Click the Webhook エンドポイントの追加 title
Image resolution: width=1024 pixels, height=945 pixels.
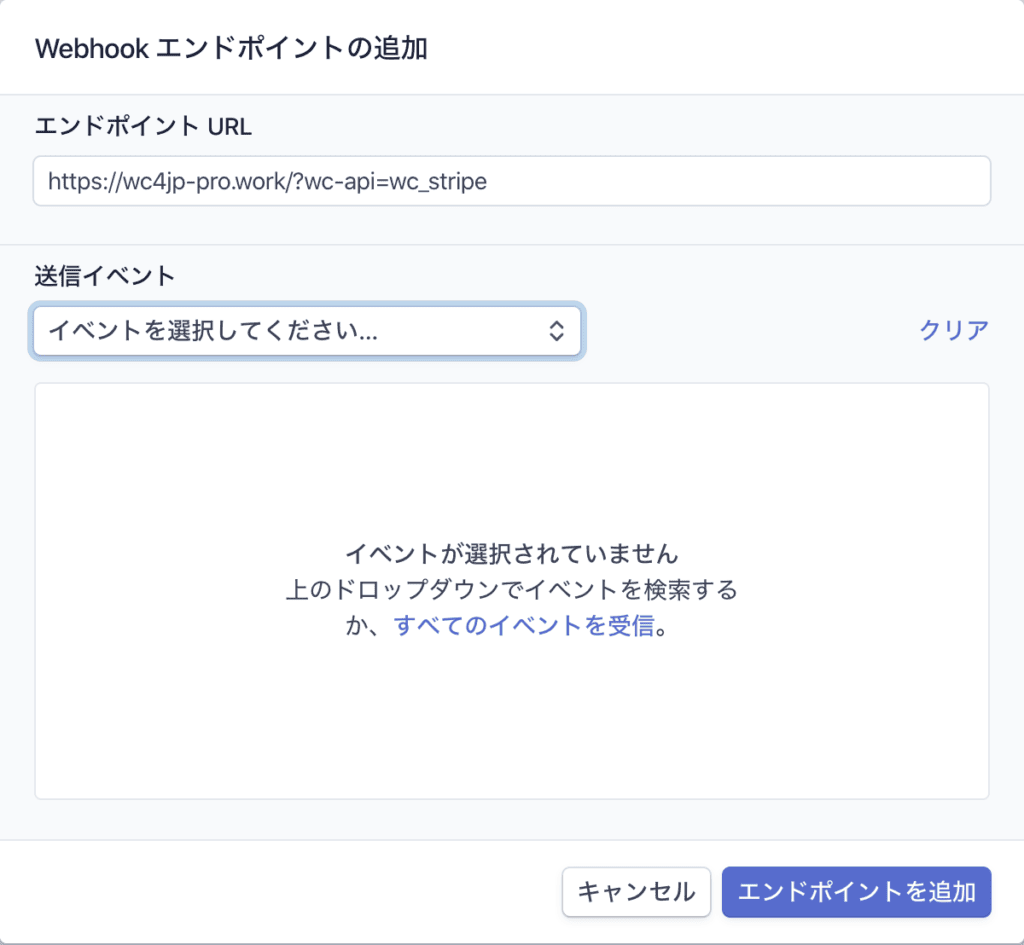(x=231, y=48)
